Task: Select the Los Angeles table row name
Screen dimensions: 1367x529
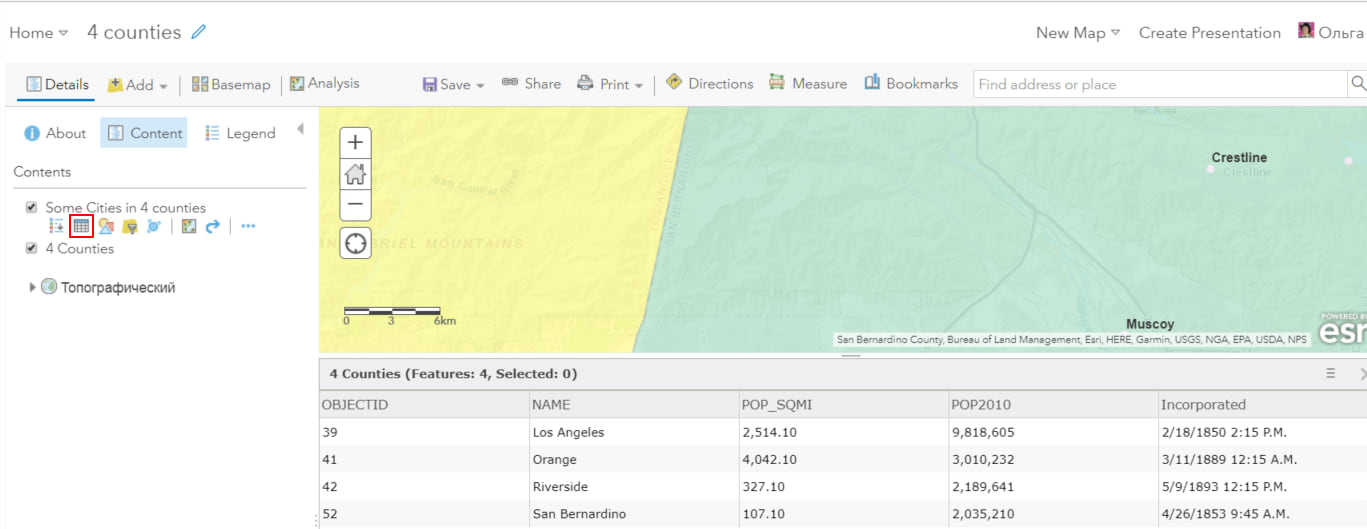Action: 568,433
